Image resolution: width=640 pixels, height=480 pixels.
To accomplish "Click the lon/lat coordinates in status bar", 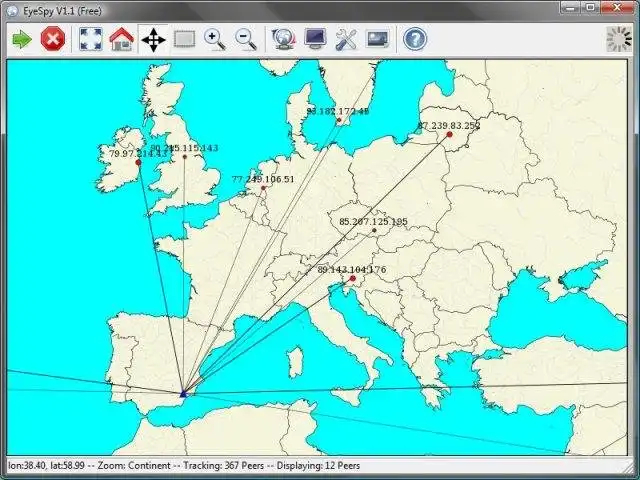I will coord(46,466).
